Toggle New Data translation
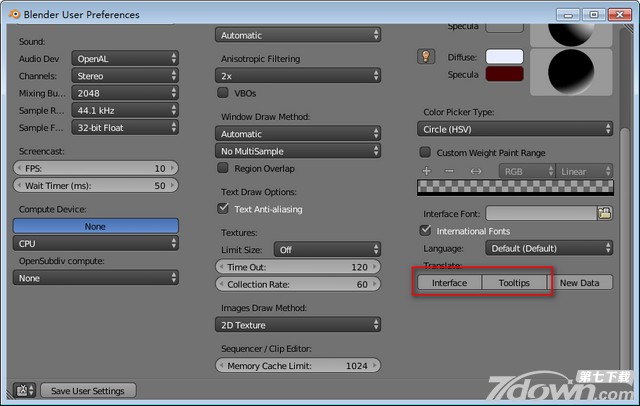640x406 pixels. tap(580, 283)
